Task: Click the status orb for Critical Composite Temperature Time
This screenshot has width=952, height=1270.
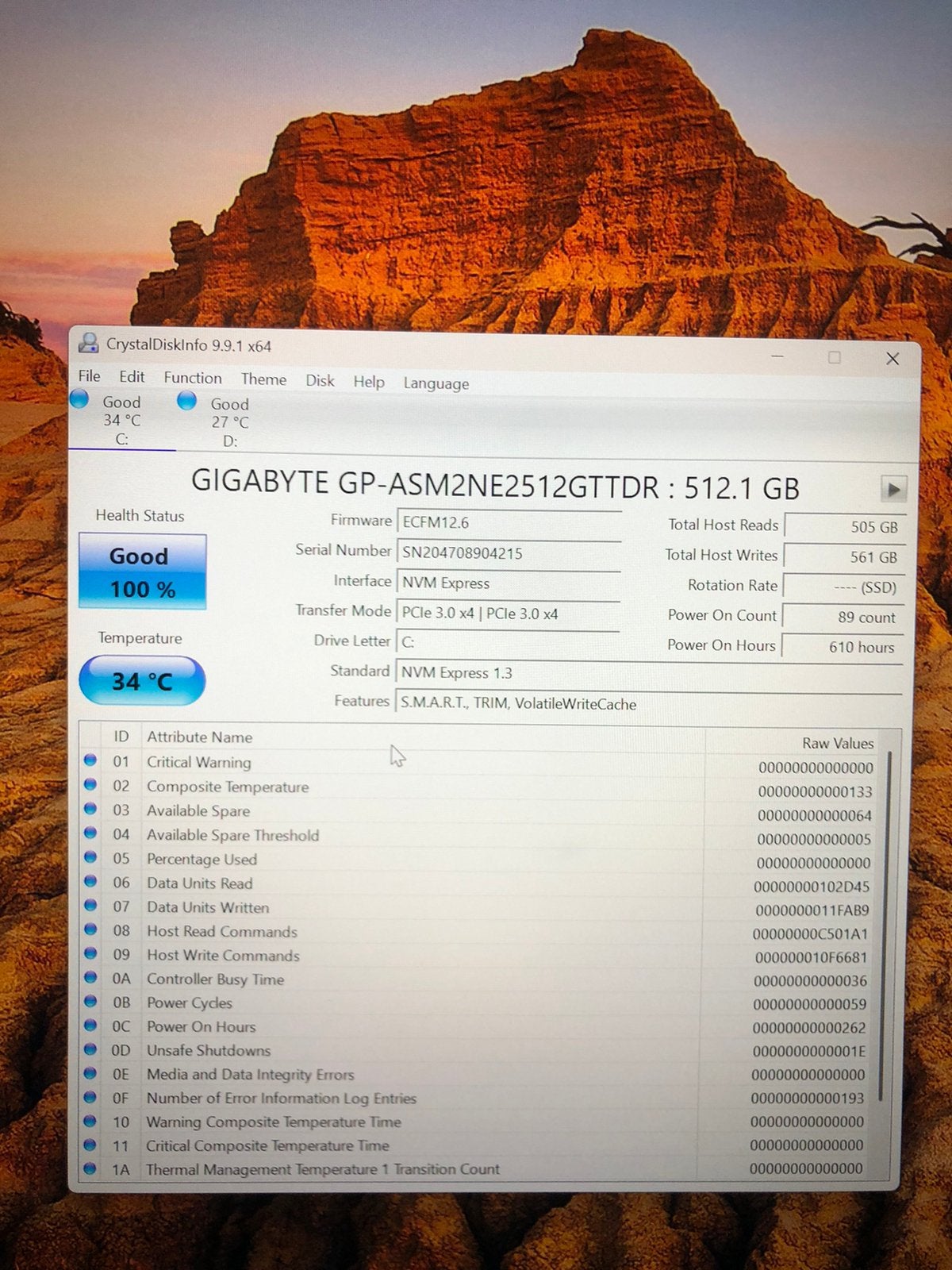Action: tap(90, 1145)
